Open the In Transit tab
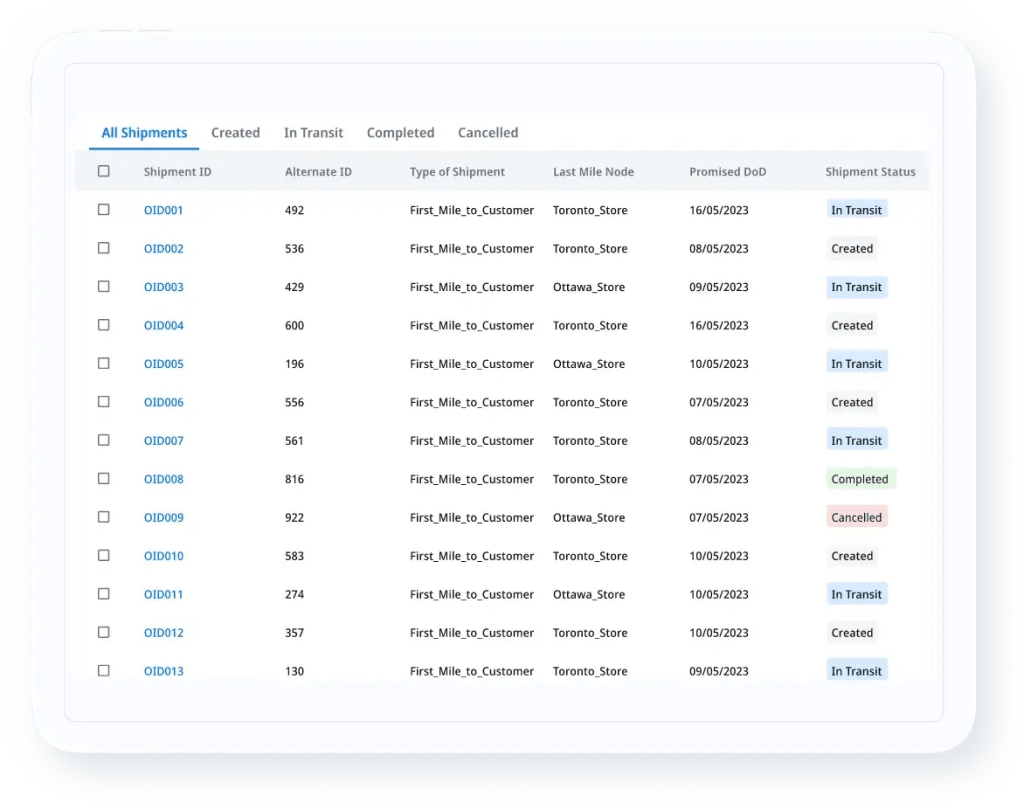This screenshot has width=1024, height=804. pyautogui.click(x=313, y=132)
